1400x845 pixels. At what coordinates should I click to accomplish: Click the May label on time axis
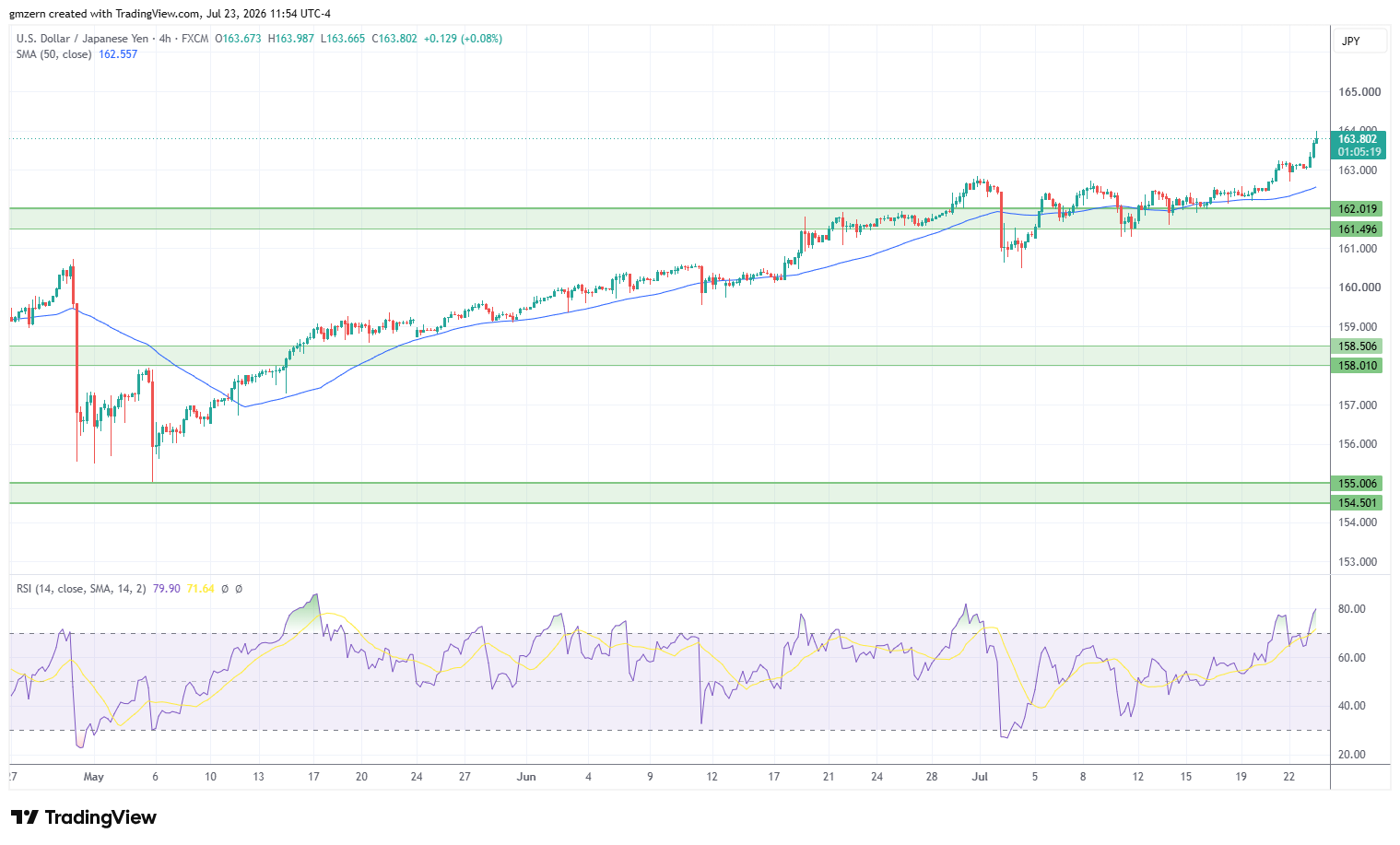tap(93, 777)
